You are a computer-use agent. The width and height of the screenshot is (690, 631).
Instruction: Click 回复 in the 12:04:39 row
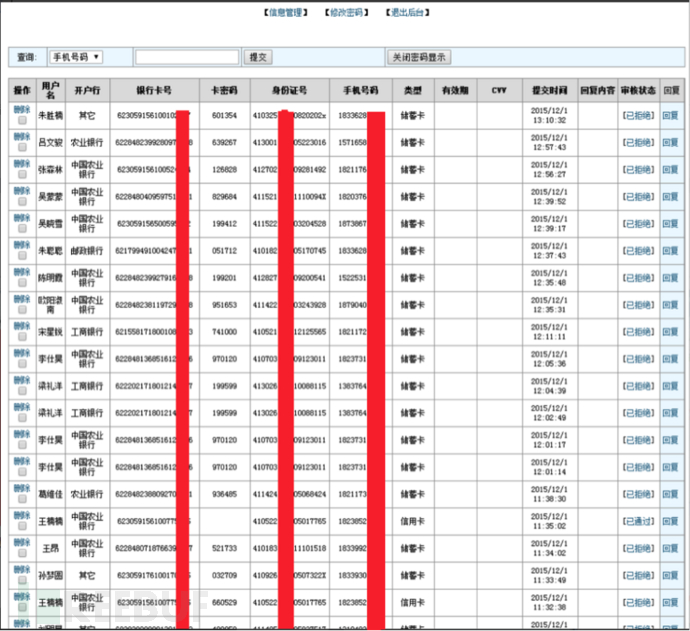point(670,386)
